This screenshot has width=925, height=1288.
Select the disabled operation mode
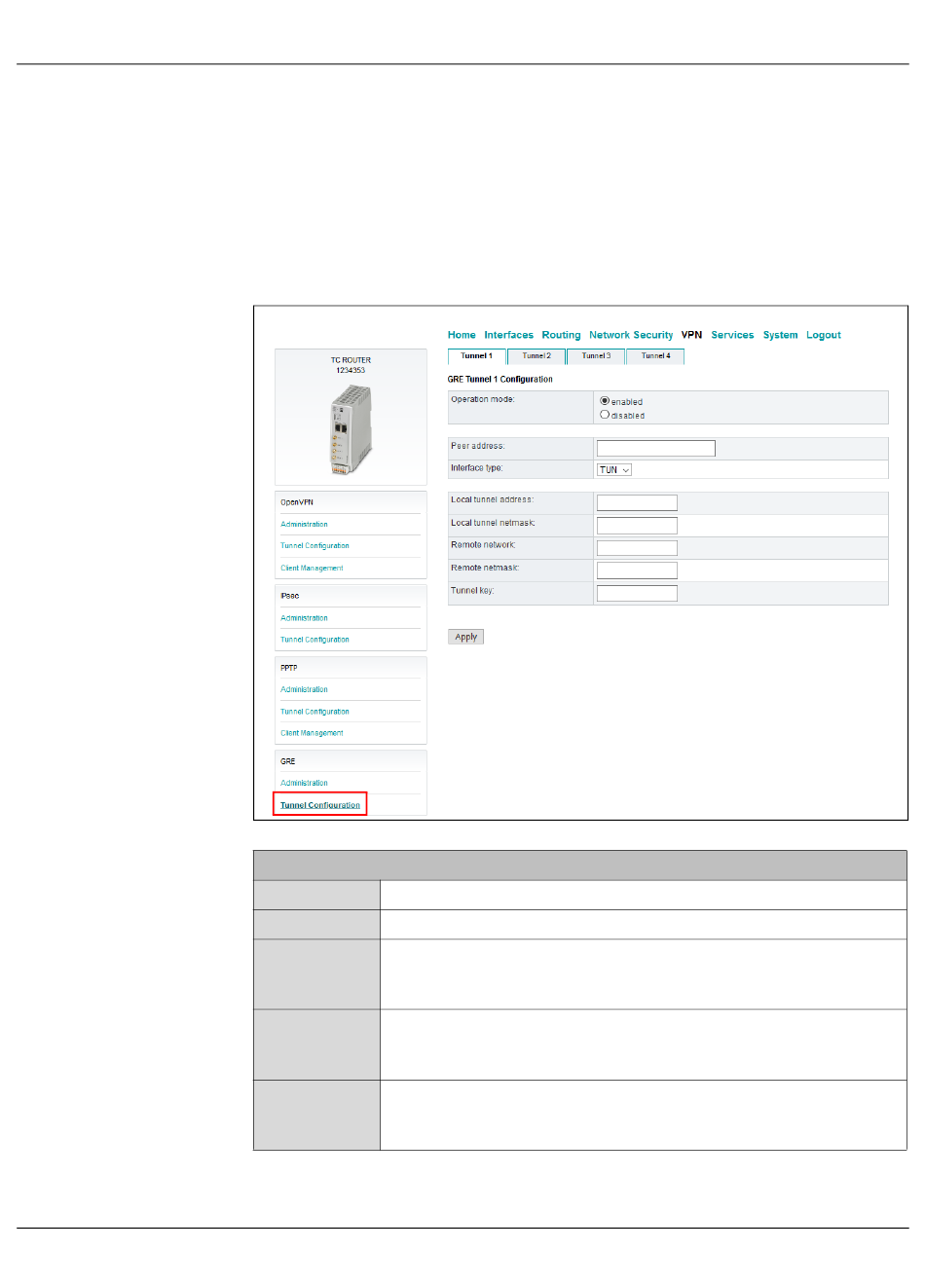605,415
